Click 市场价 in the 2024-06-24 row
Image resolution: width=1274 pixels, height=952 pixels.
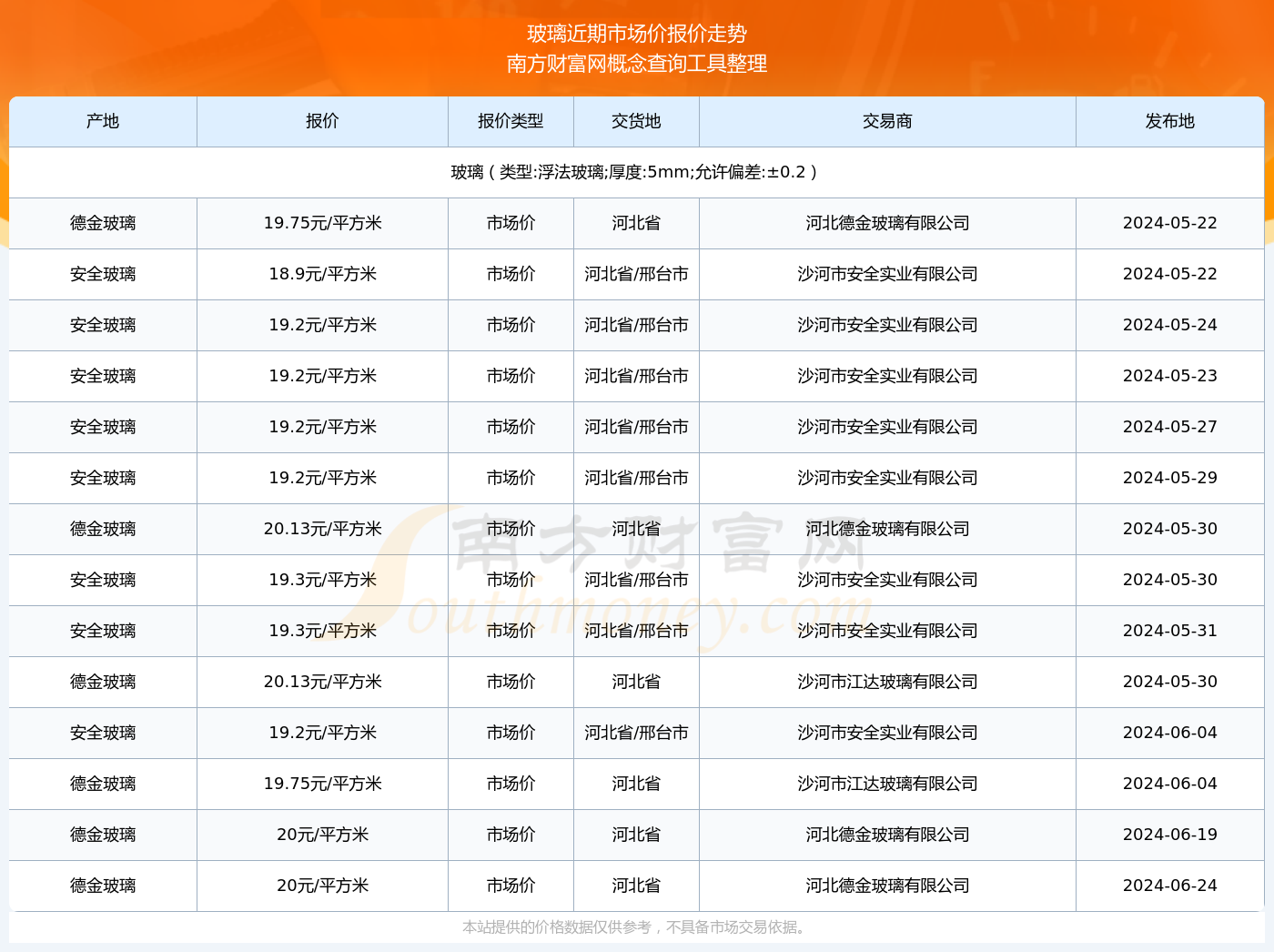(511, 886)
